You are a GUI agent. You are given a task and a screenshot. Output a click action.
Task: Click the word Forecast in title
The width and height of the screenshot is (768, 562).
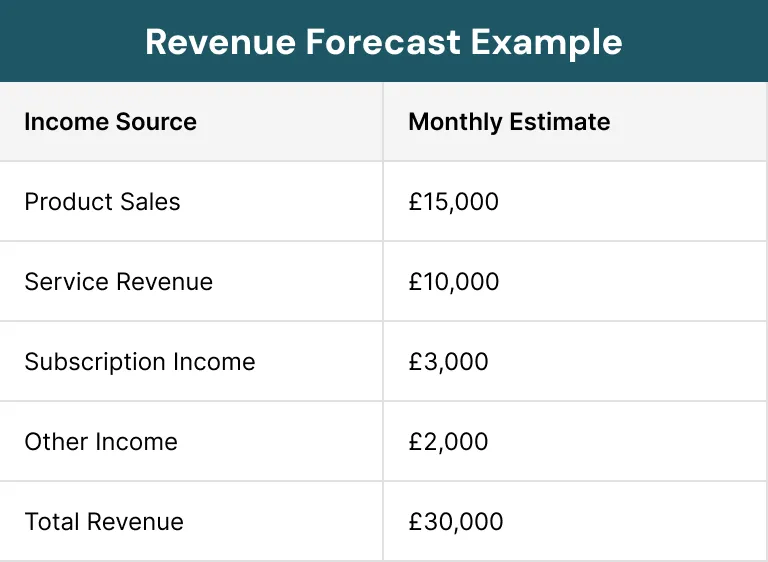coord(383,42)
